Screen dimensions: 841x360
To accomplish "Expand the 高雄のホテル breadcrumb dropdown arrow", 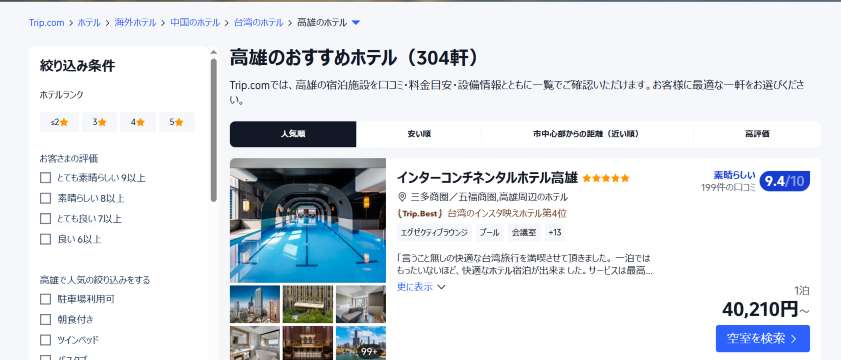I will pyautogui.click(x=356, y=23).
